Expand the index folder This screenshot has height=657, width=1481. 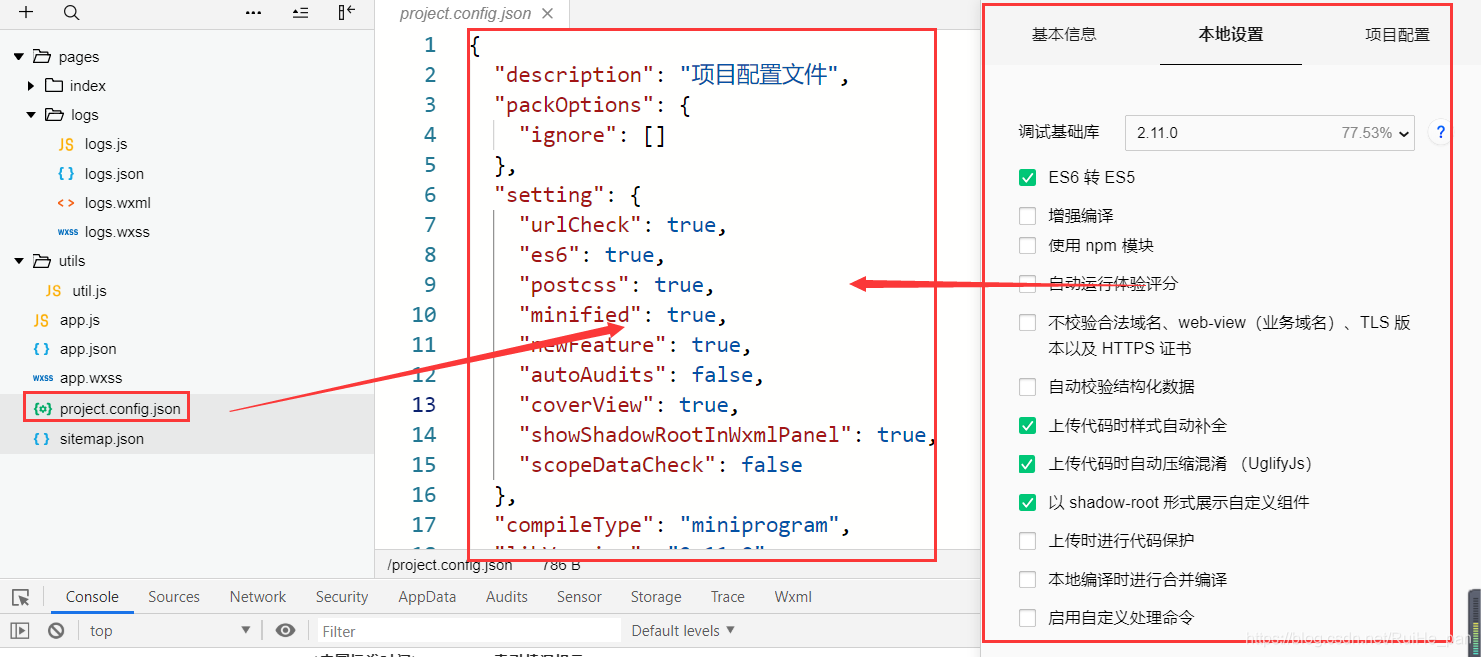[31, 86]
